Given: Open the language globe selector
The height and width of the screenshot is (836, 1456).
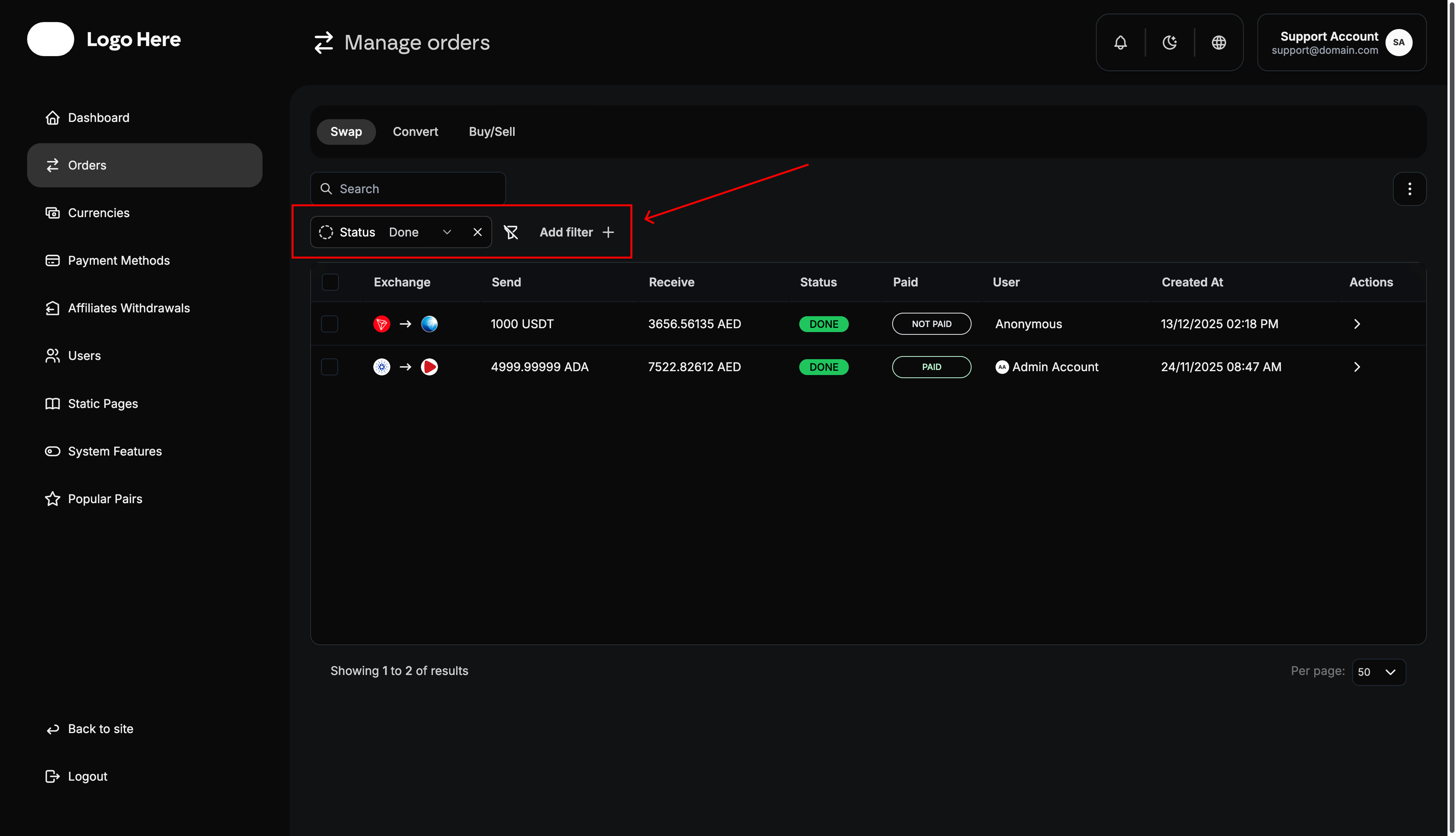Looking at the screenshot, I should 1219,42.
